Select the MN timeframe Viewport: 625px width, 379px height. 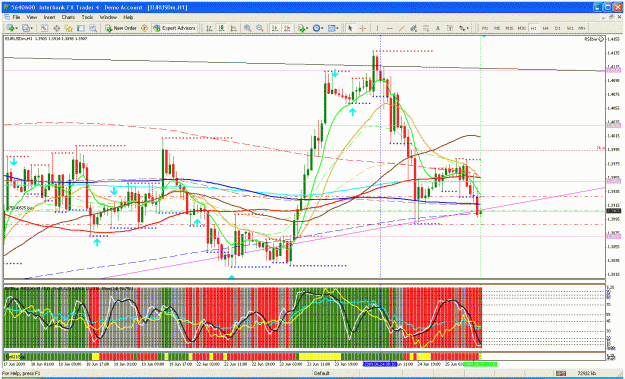coord(582,28)
